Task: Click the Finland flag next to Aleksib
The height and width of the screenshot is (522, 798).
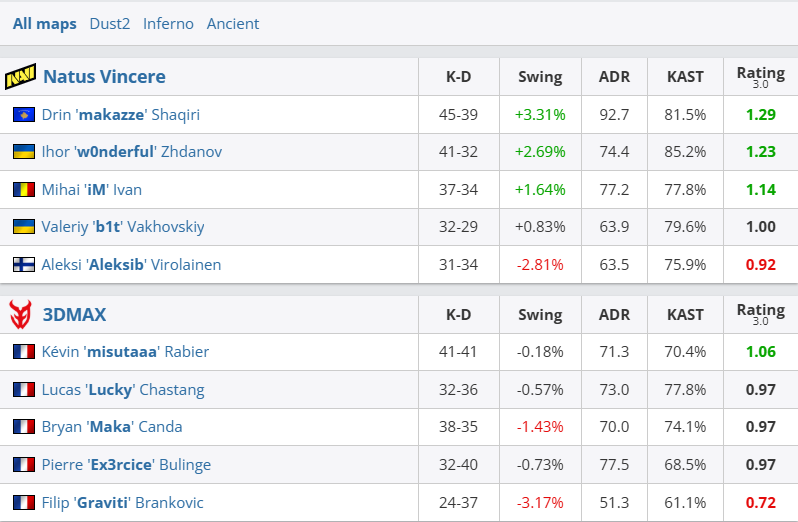Action: click(x=24, y=265)
